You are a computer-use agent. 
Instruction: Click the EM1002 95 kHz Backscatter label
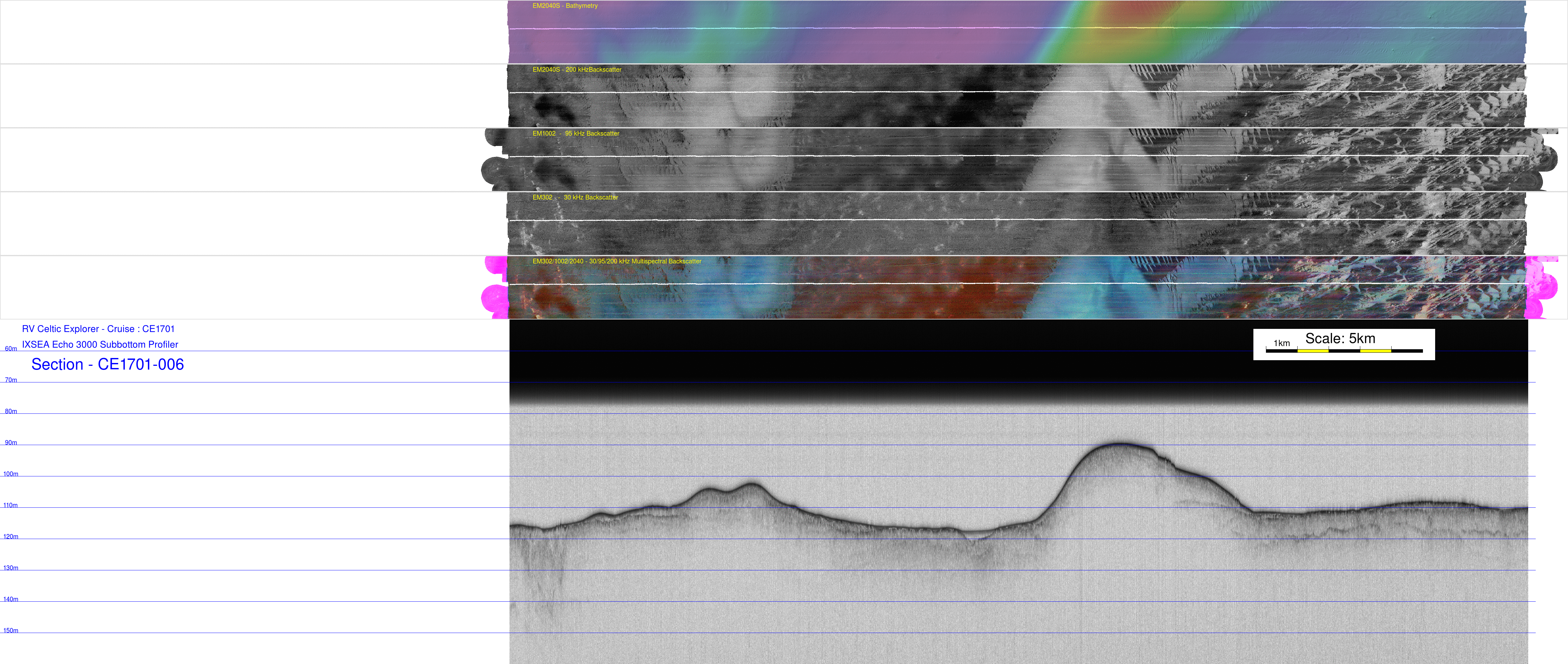click(575, 134)
